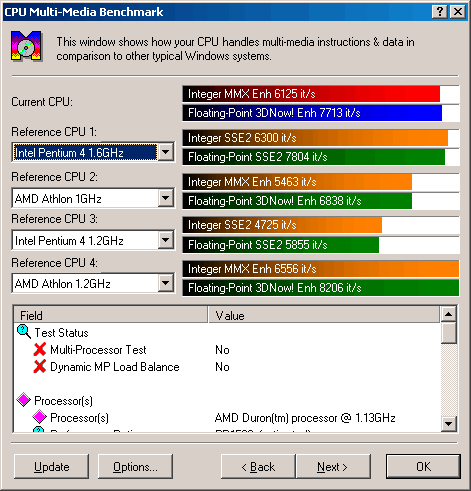Select the Processor(s) group header label
471x491 pixels.
point(63,400)
